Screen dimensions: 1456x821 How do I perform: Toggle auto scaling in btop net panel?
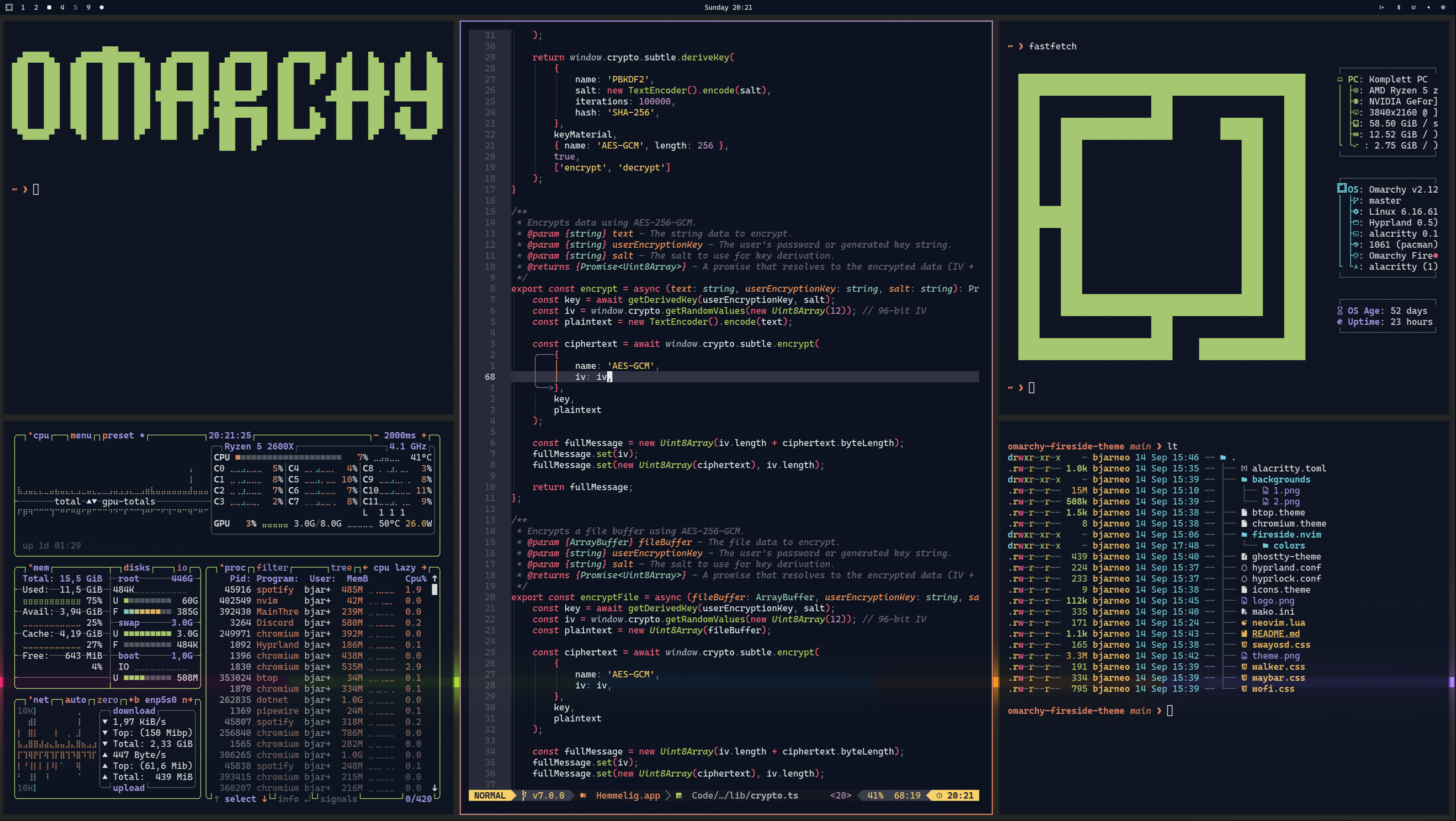tap(75, 699)
